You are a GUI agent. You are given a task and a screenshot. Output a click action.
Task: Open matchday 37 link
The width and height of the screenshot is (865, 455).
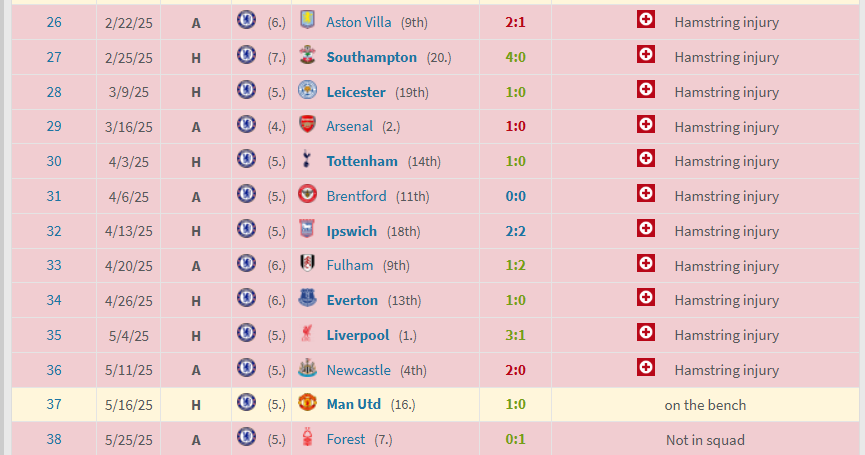[54, 405]
